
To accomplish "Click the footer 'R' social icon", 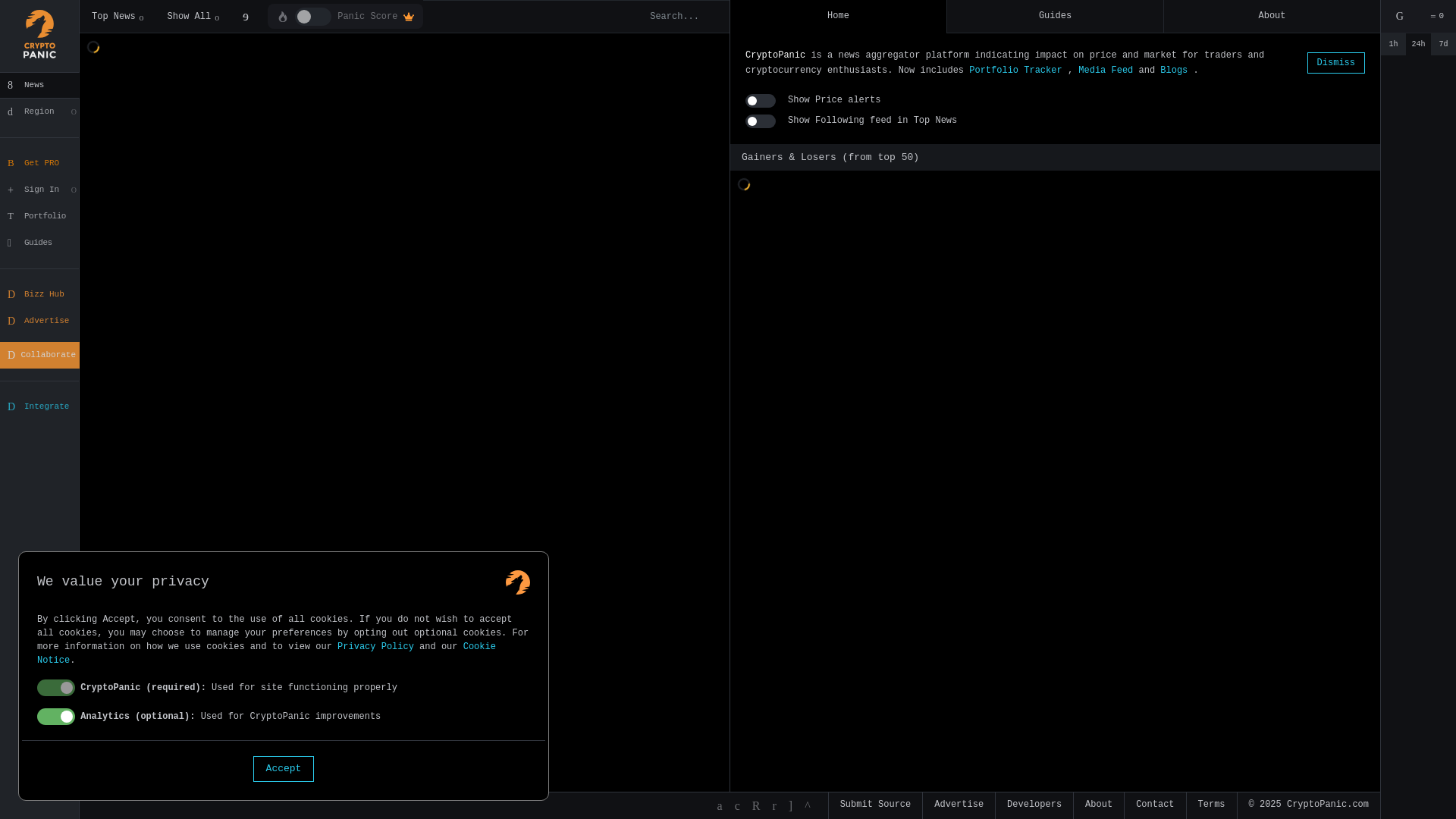I will click(756, 806).
